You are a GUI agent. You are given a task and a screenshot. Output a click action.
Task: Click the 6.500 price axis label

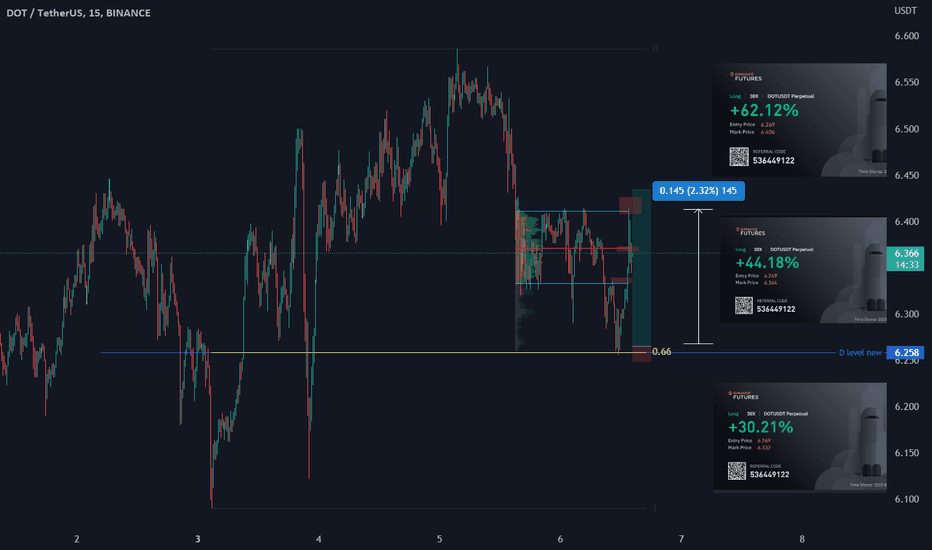point(906,129)
